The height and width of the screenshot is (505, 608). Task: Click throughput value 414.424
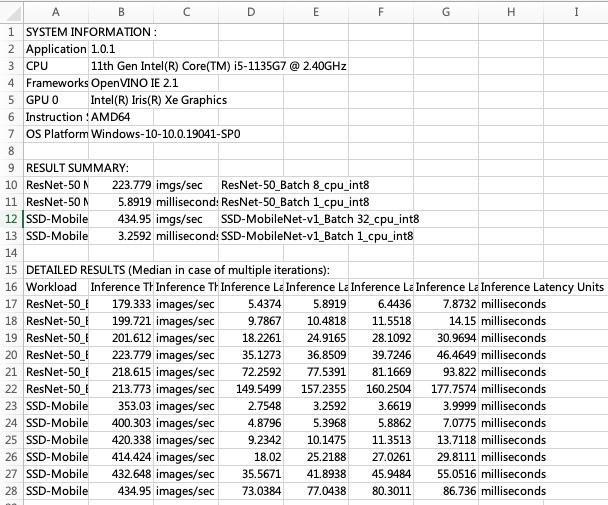click(x=121, y=457)
